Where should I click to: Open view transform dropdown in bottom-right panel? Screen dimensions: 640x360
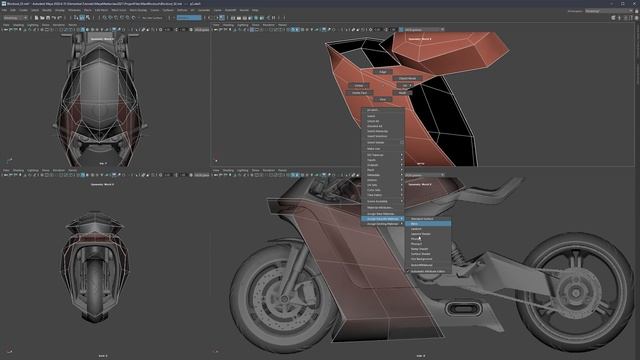coord(424,175)
